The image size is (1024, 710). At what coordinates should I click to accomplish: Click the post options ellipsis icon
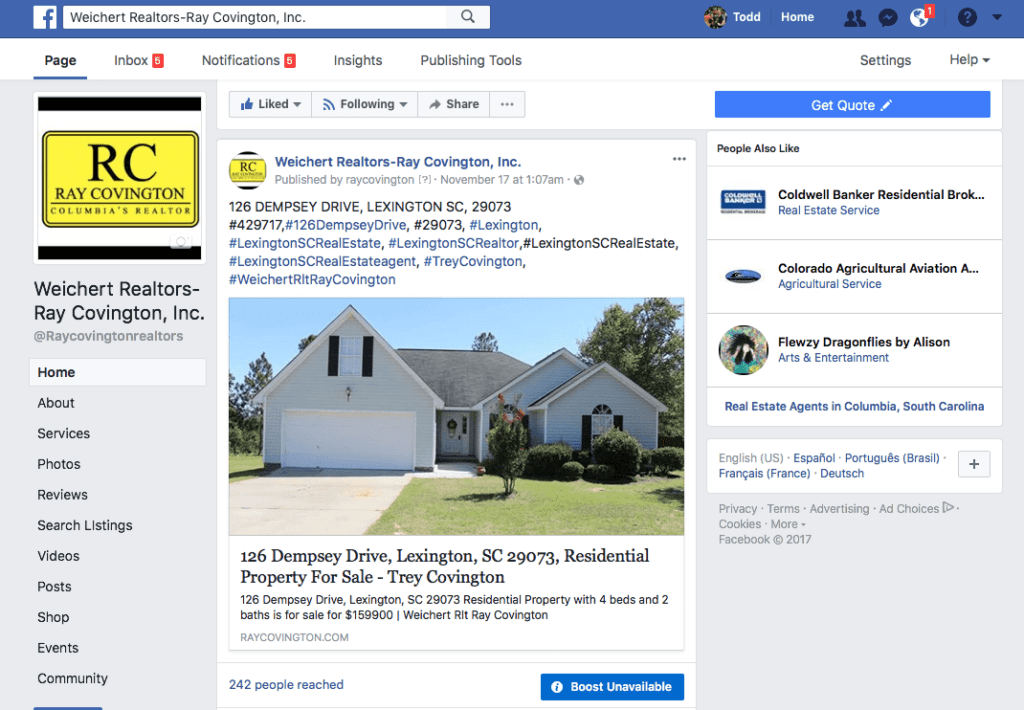pos(679,159)
